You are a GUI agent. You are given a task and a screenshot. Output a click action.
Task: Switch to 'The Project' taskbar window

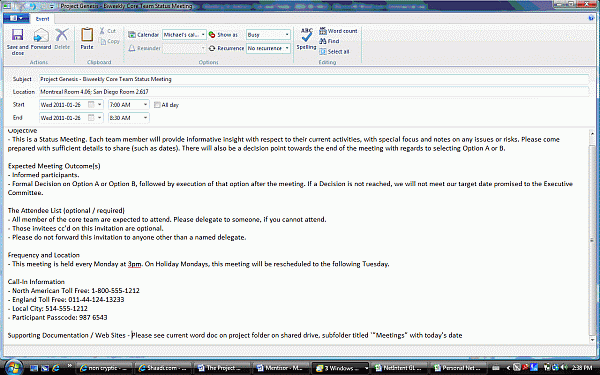click(221, 368)
